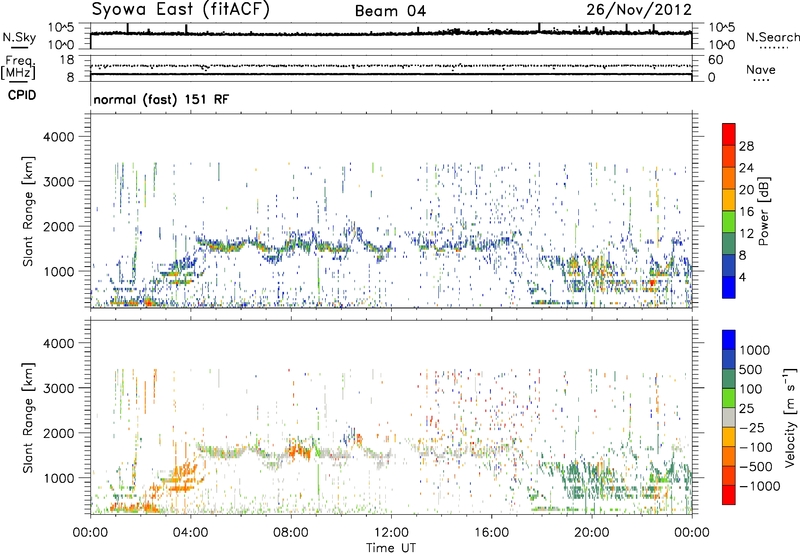The image size is (800, 554).
Task: Click the power panel 'Slant Range [km]' label
Action: (x=28, y=211)
